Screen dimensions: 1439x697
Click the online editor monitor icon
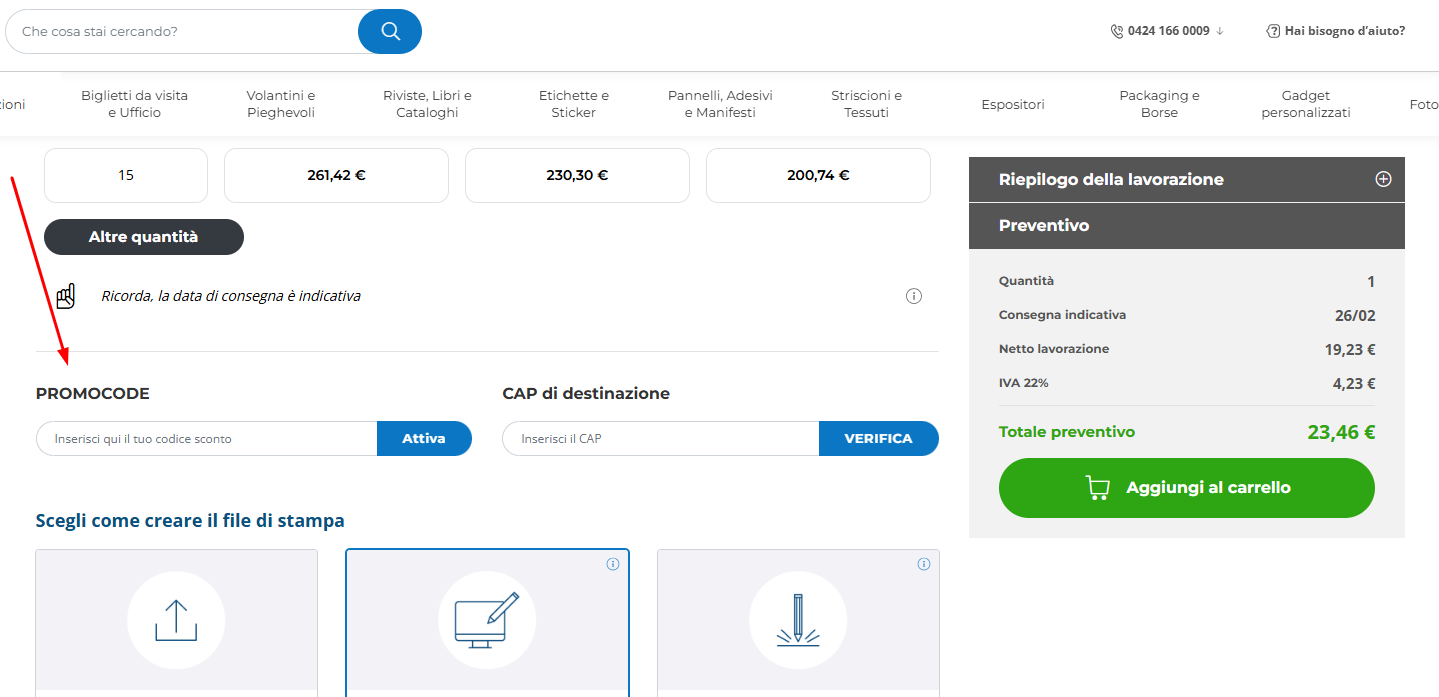click(487, 620)
